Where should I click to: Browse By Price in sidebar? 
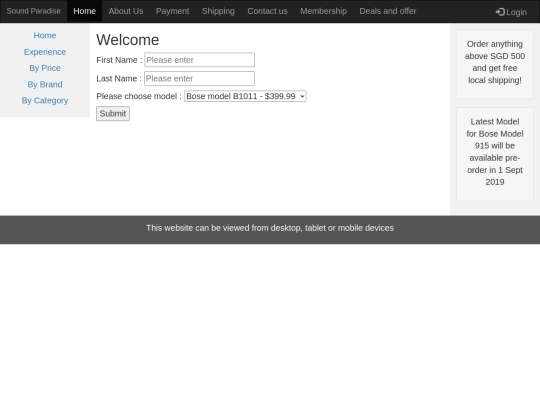pos(45,68)
